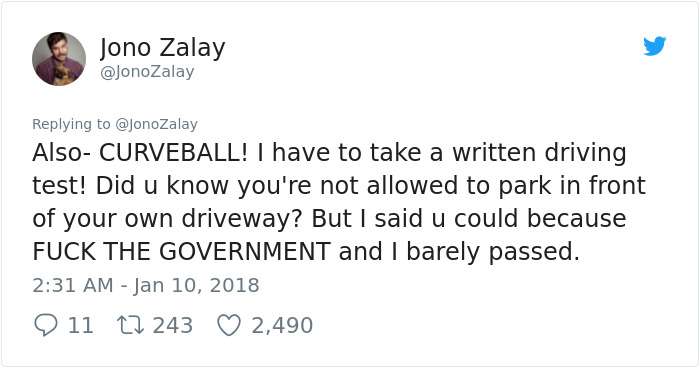
Task: Click the words 'barely passed.'
Action: pos(492,252)
